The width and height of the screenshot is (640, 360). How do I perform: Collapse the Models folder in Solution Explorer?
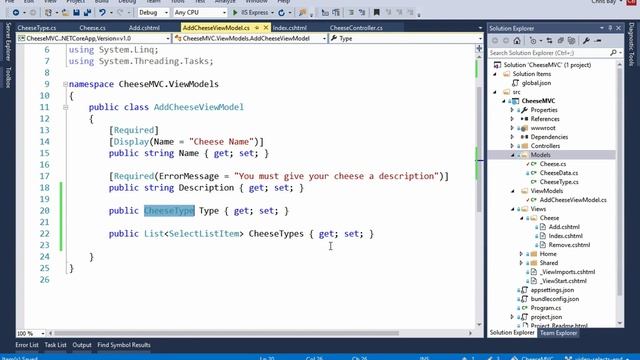(513, 155)
